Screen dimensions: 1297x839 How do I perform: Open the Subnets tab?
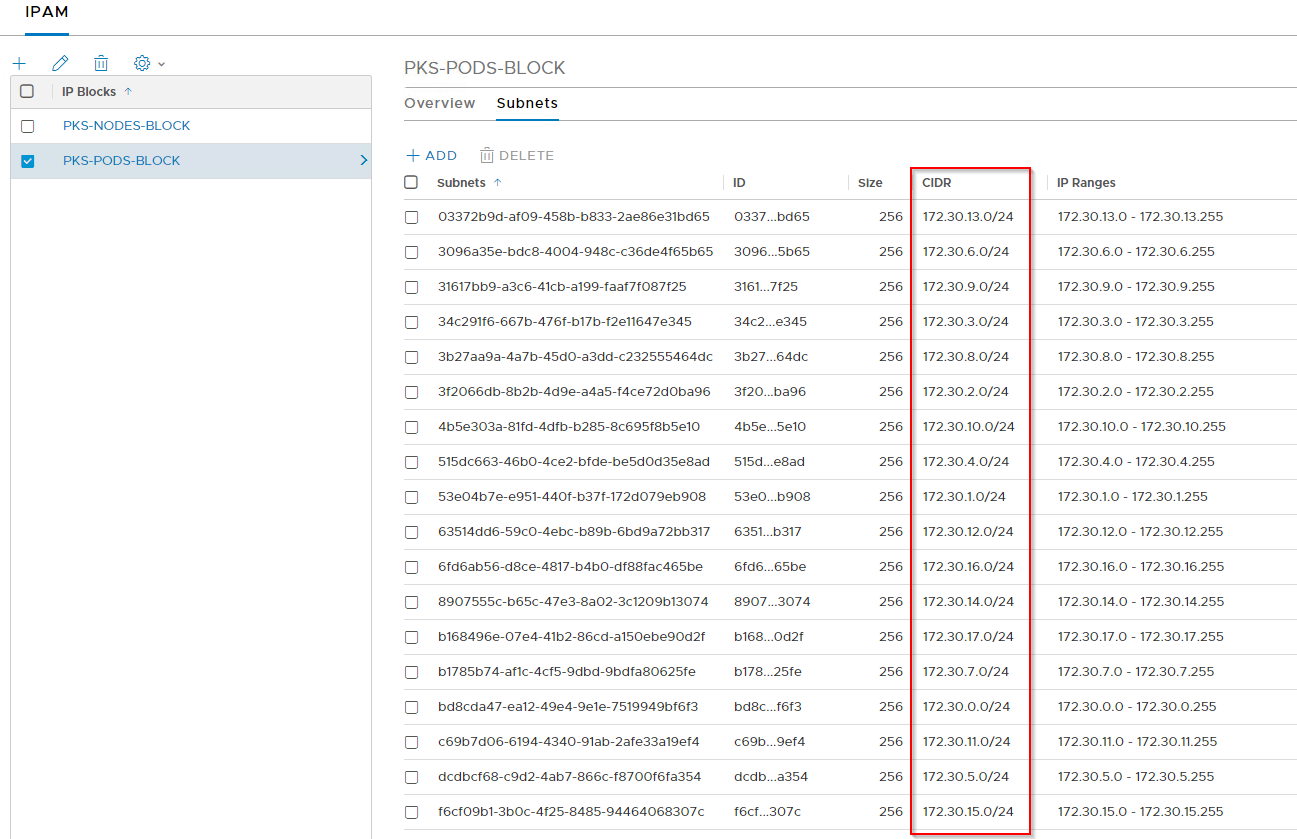point(527,103)
